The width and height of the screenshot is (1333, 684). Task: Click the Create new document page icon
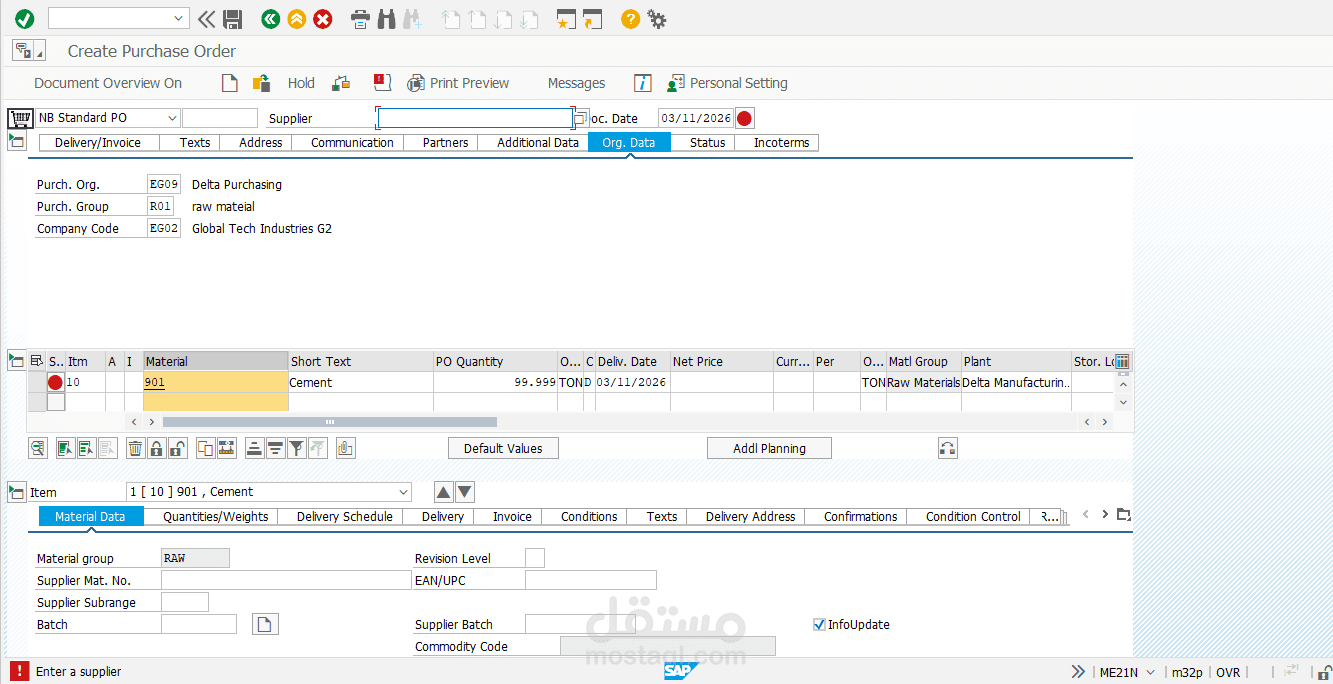[230, 83]
